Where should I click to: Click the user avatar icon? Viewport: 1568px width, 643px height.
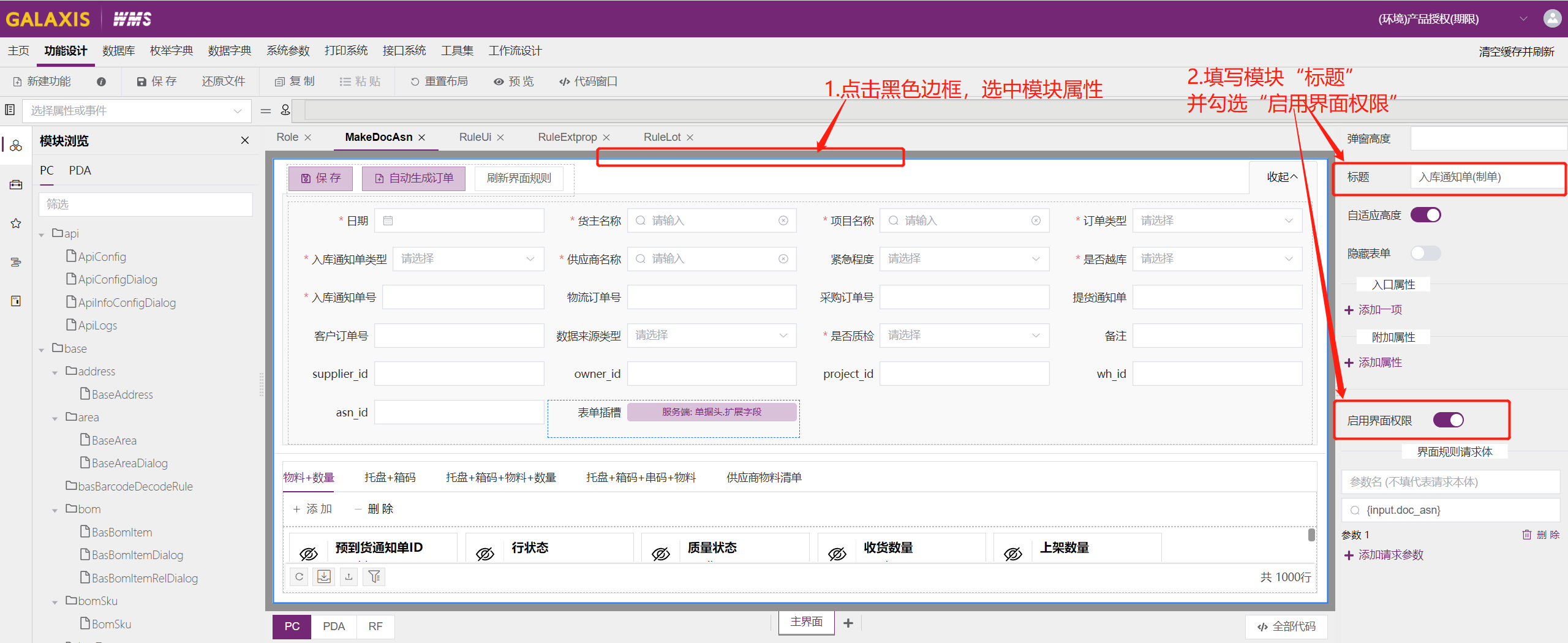(x=1552, y=18)
